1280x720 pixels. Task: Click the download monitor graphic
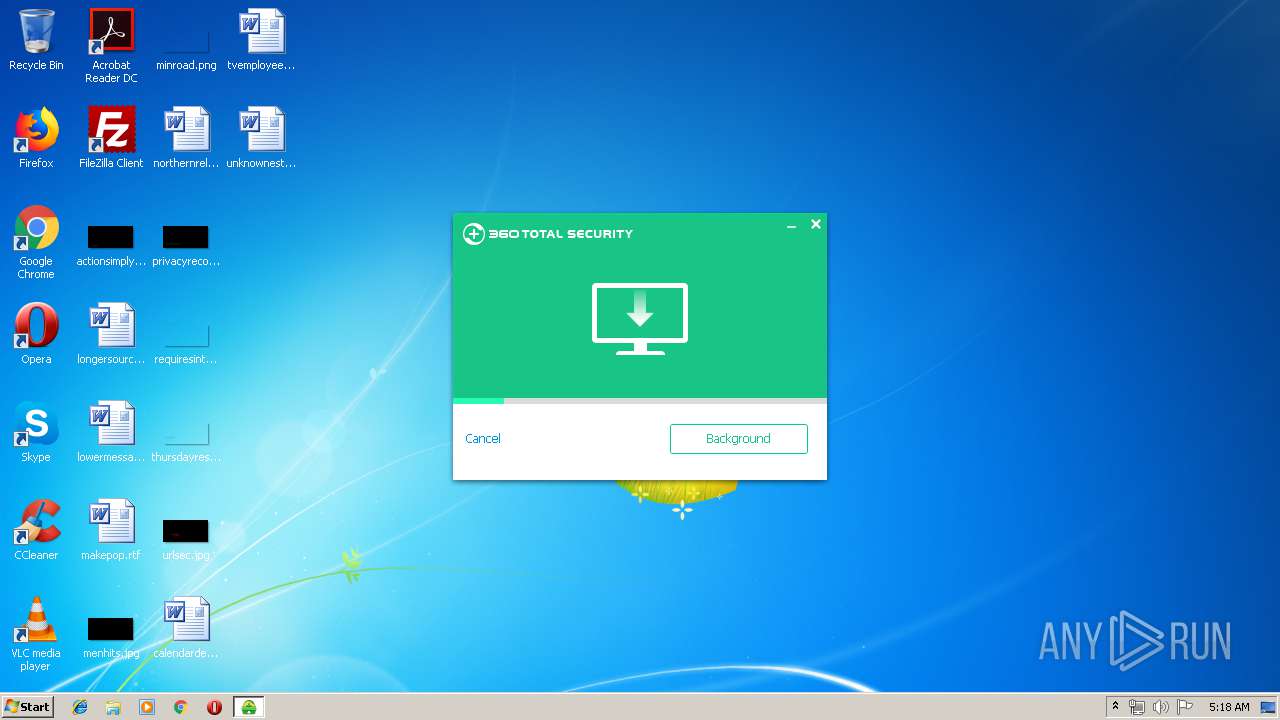coord(640,319)
